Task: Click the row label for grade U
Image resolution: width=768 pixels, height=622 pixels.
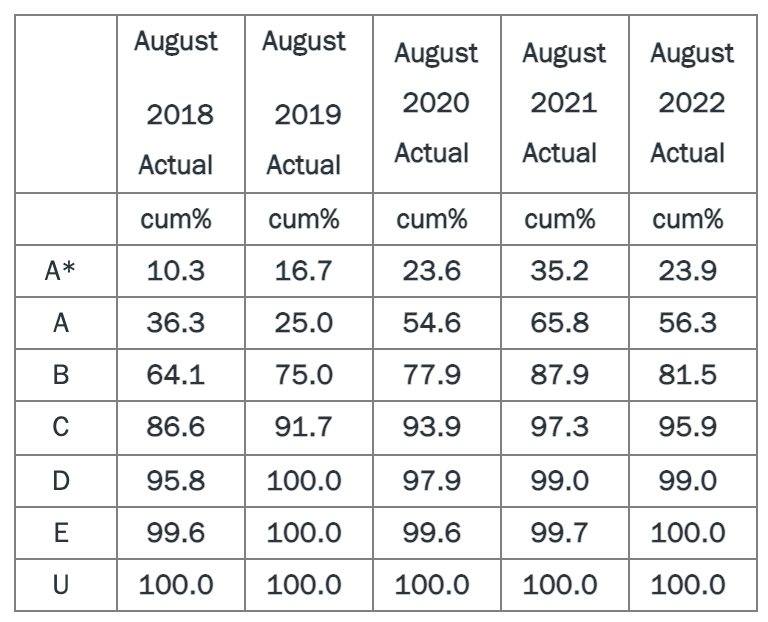Action: point(60,583)
